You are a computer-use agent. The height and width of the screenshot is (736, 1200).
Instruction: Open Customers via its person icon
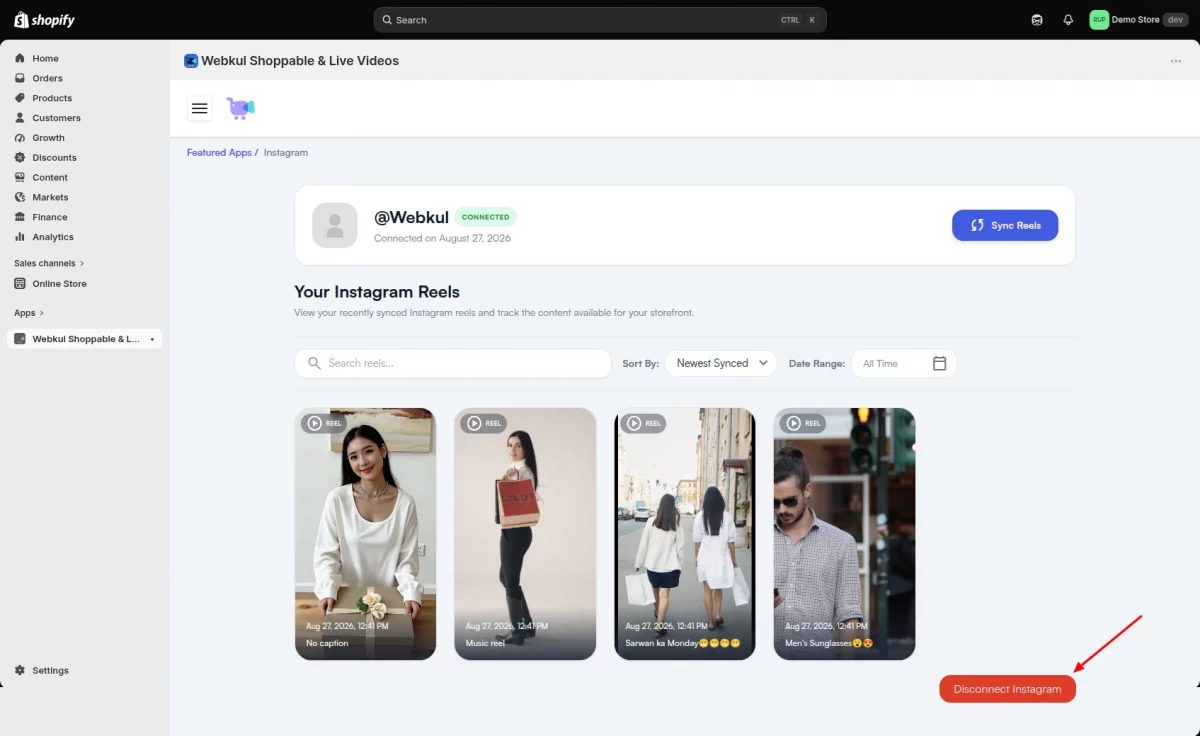click(20, 118)
